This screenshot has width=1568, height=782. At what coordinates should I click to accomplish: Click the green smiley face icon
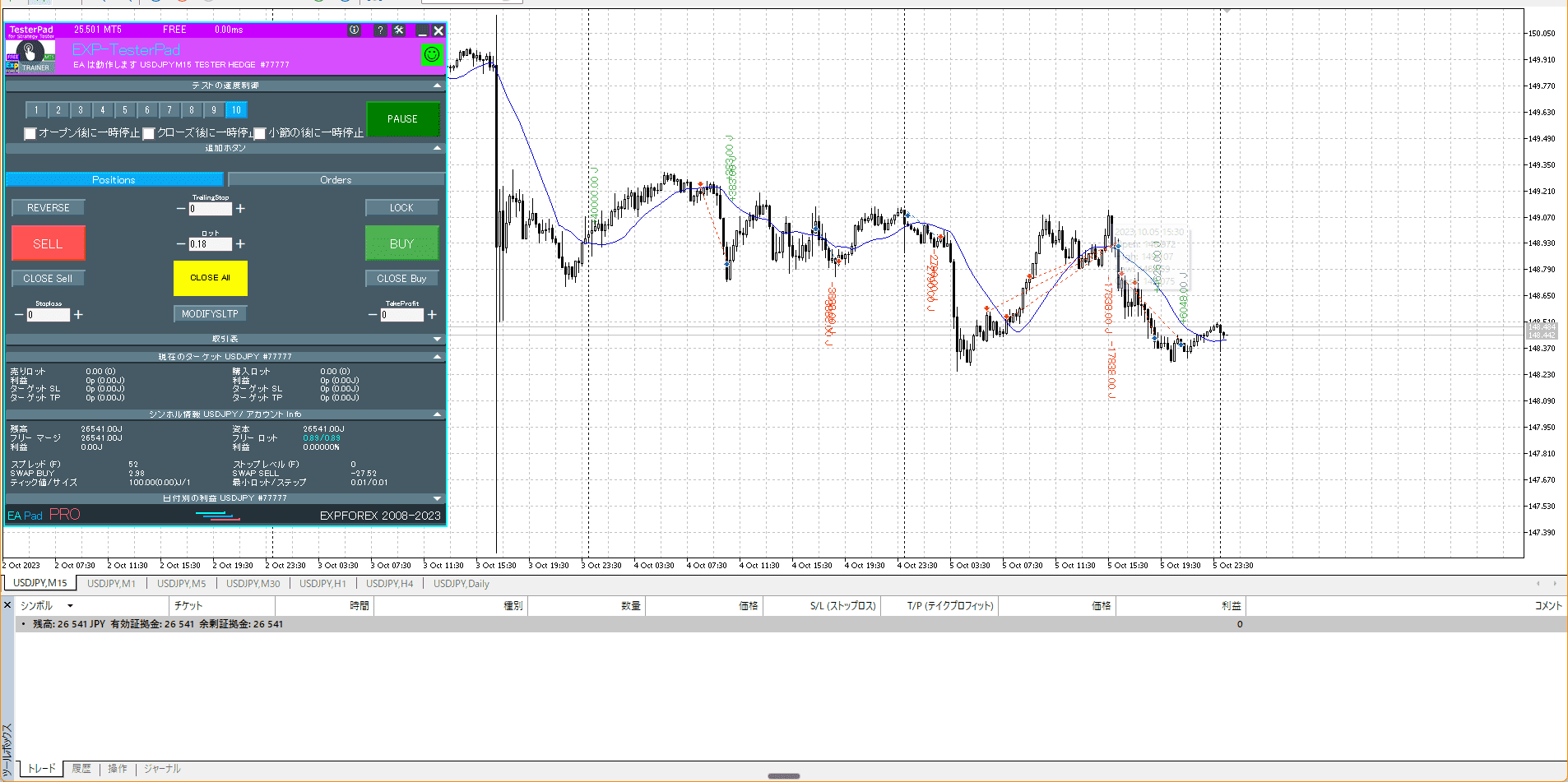432,55
